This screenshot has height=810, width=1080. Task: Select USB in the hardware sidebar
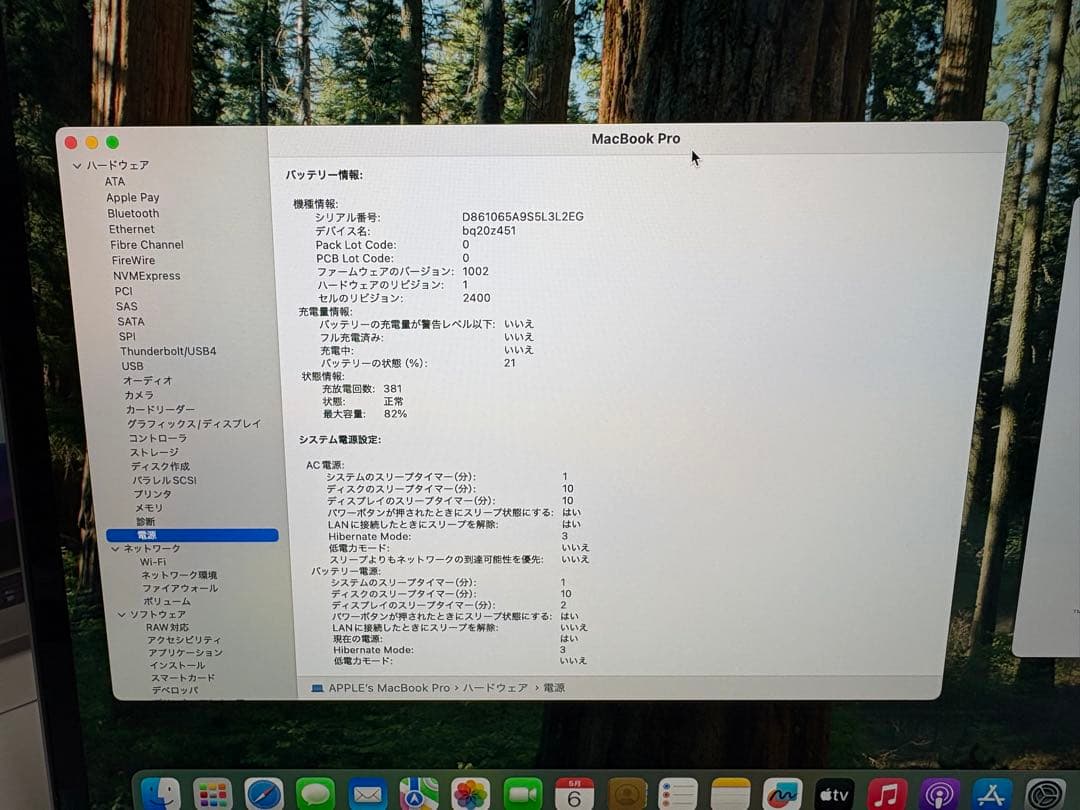tap(133, 366)
